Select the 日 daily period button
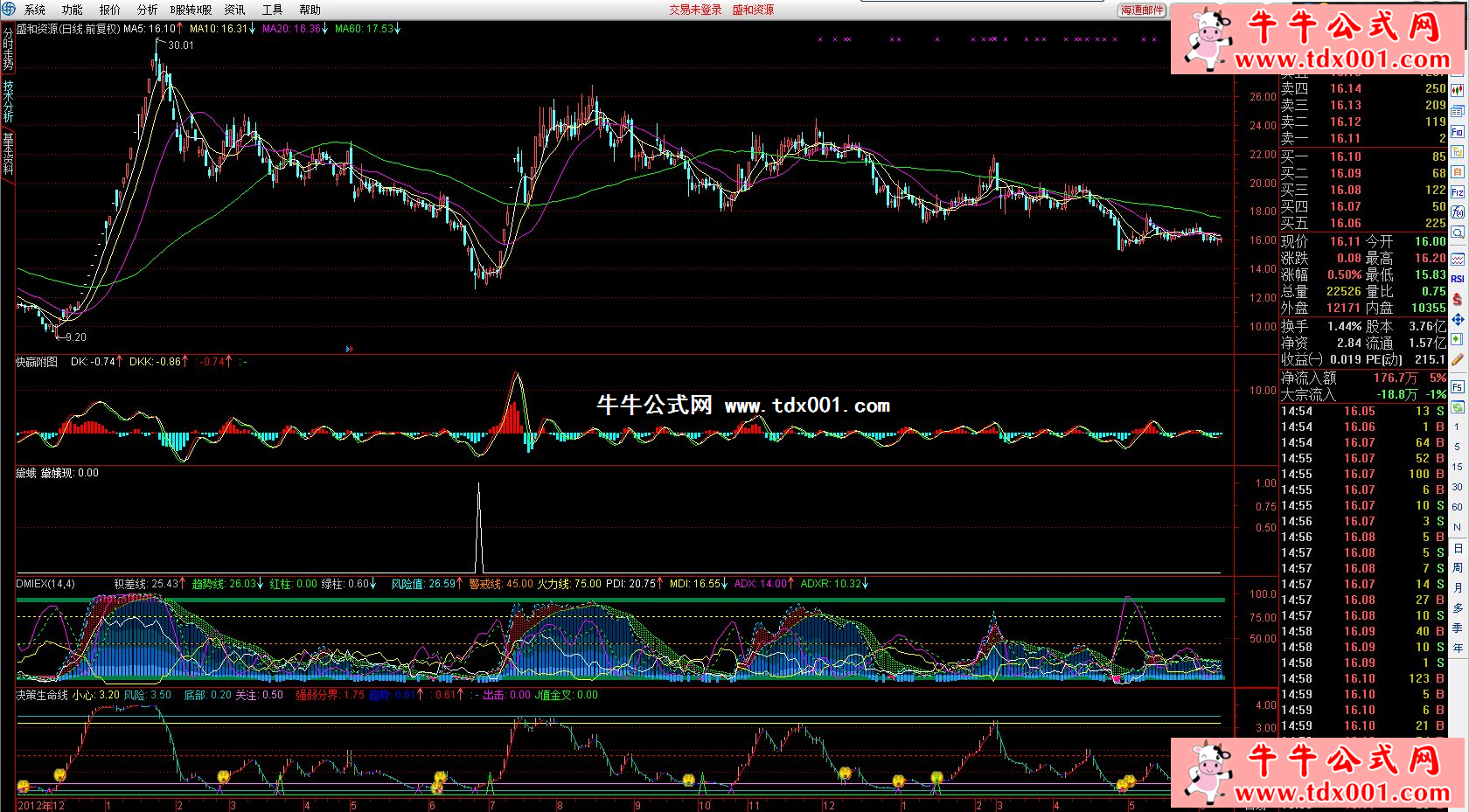The width and height of the screenshot is (1469, 812). (x=1458, y=548)
